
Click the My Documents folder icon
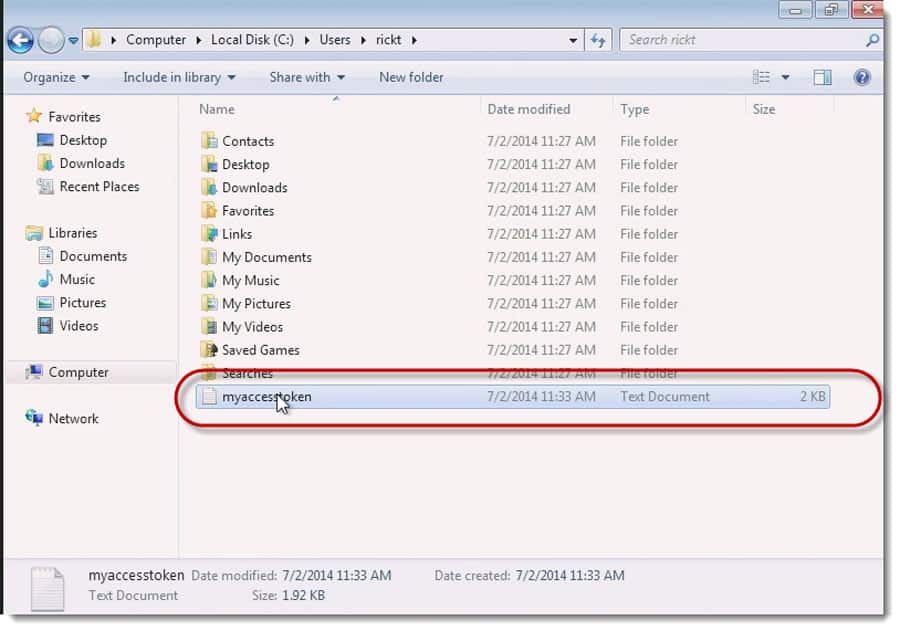pos(210,257)
